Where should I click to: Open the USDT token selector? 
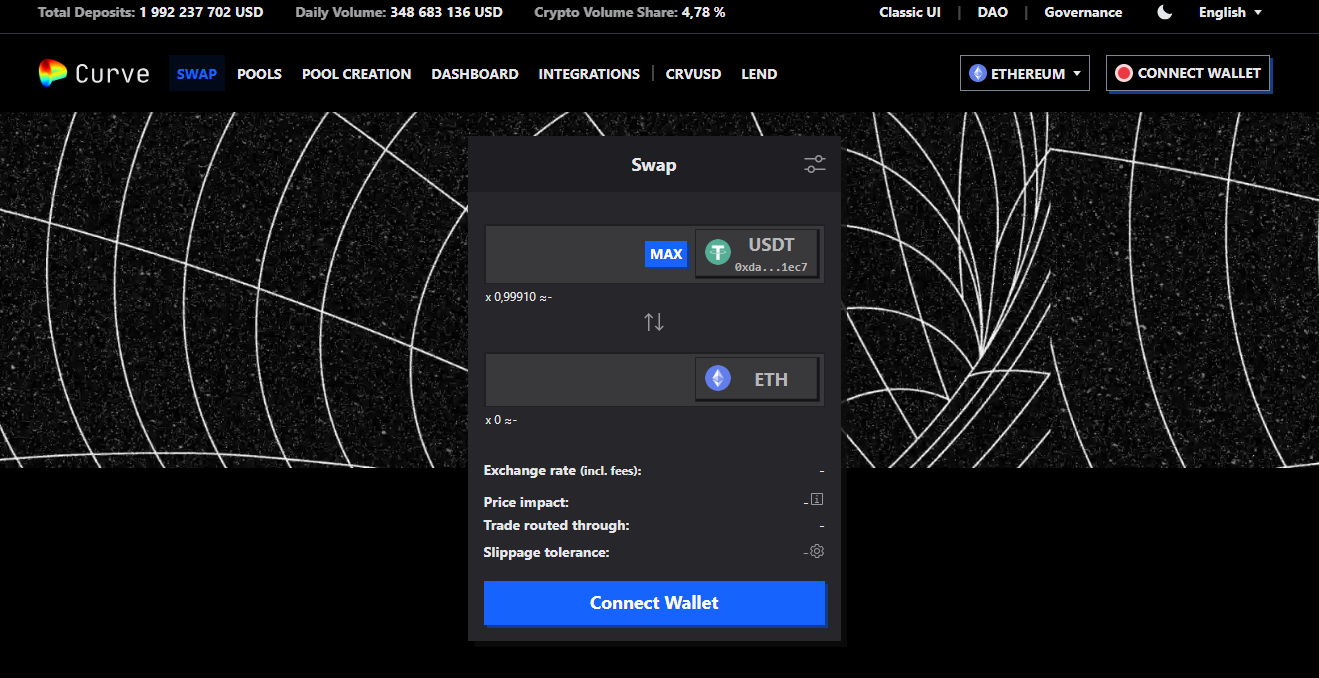[x=758, y=254]
